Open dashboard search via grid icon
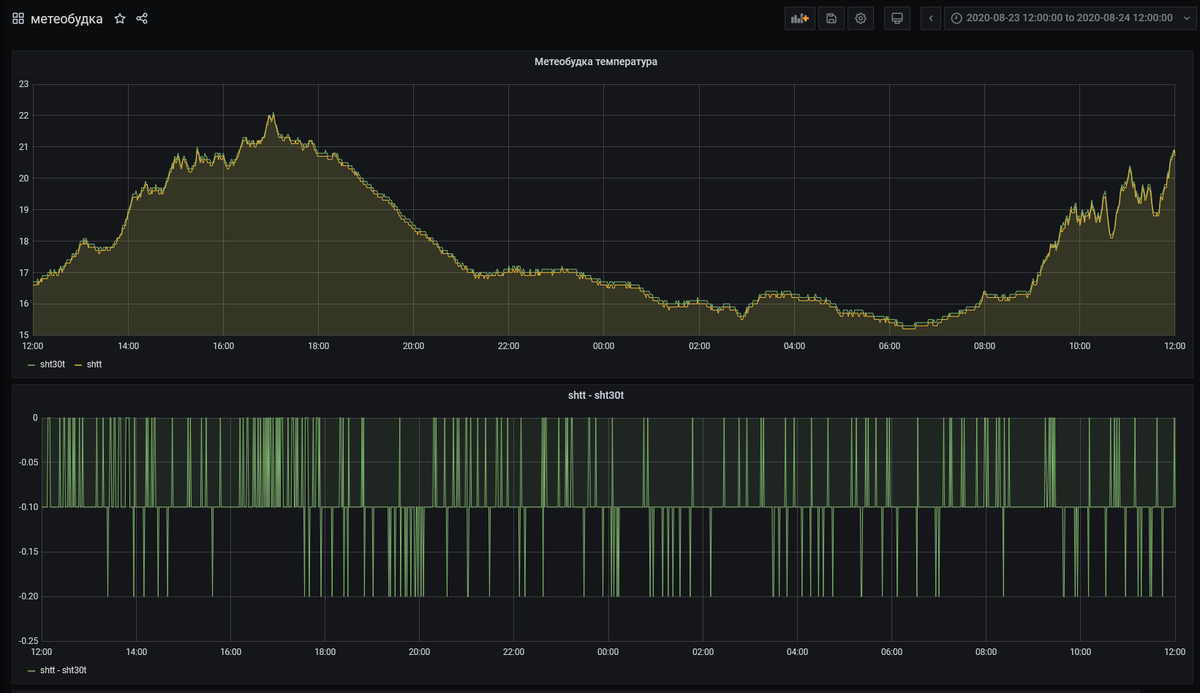The height and width of the screenshot is (693, 1200). tap(18, 18)
